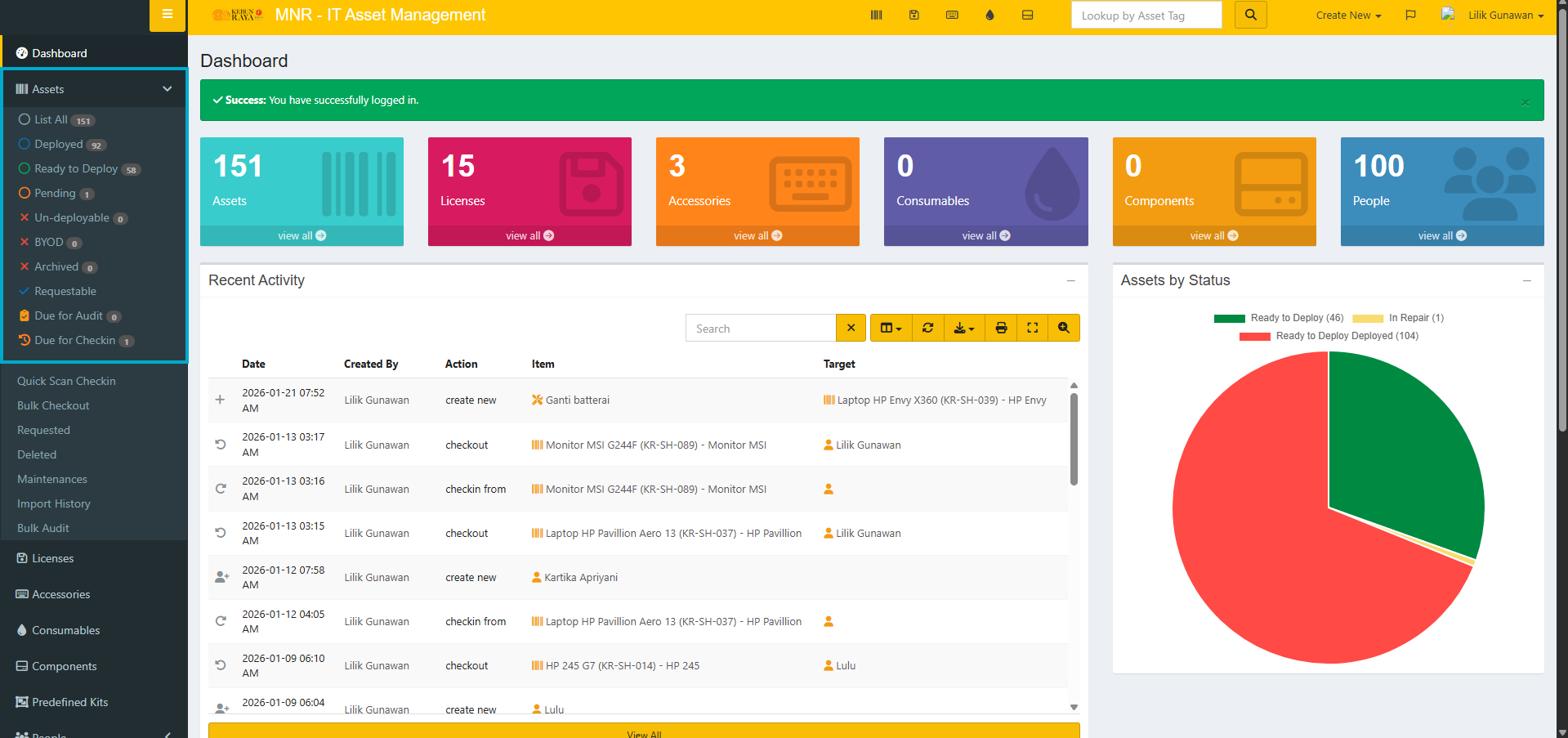Toggle fullscreen for Recent Activity table
The width and height of the screenshot is (1568, 738).
pyautogui.click(x=1032, y=328)
